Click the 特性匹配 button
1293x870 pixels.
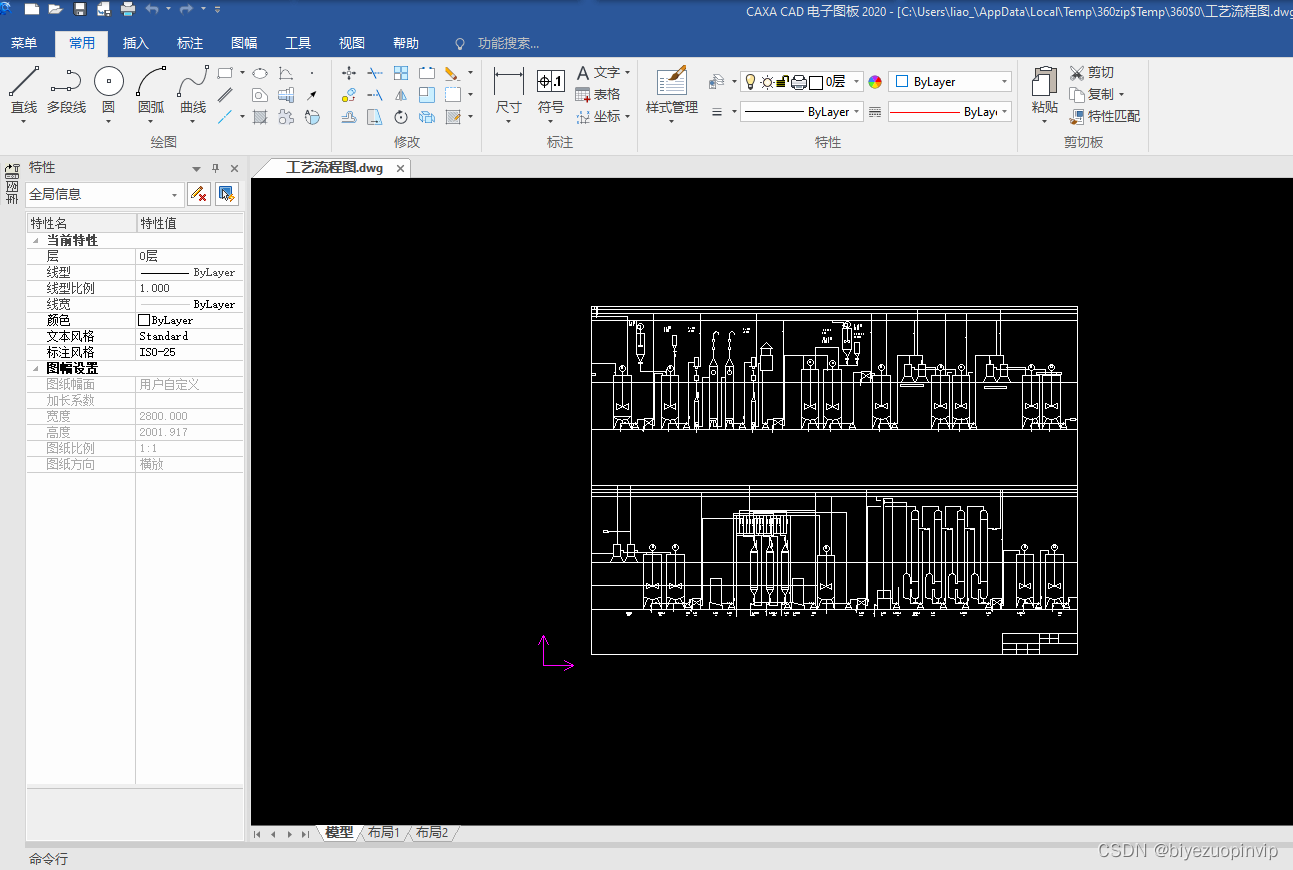click(x=1104, y=117)
